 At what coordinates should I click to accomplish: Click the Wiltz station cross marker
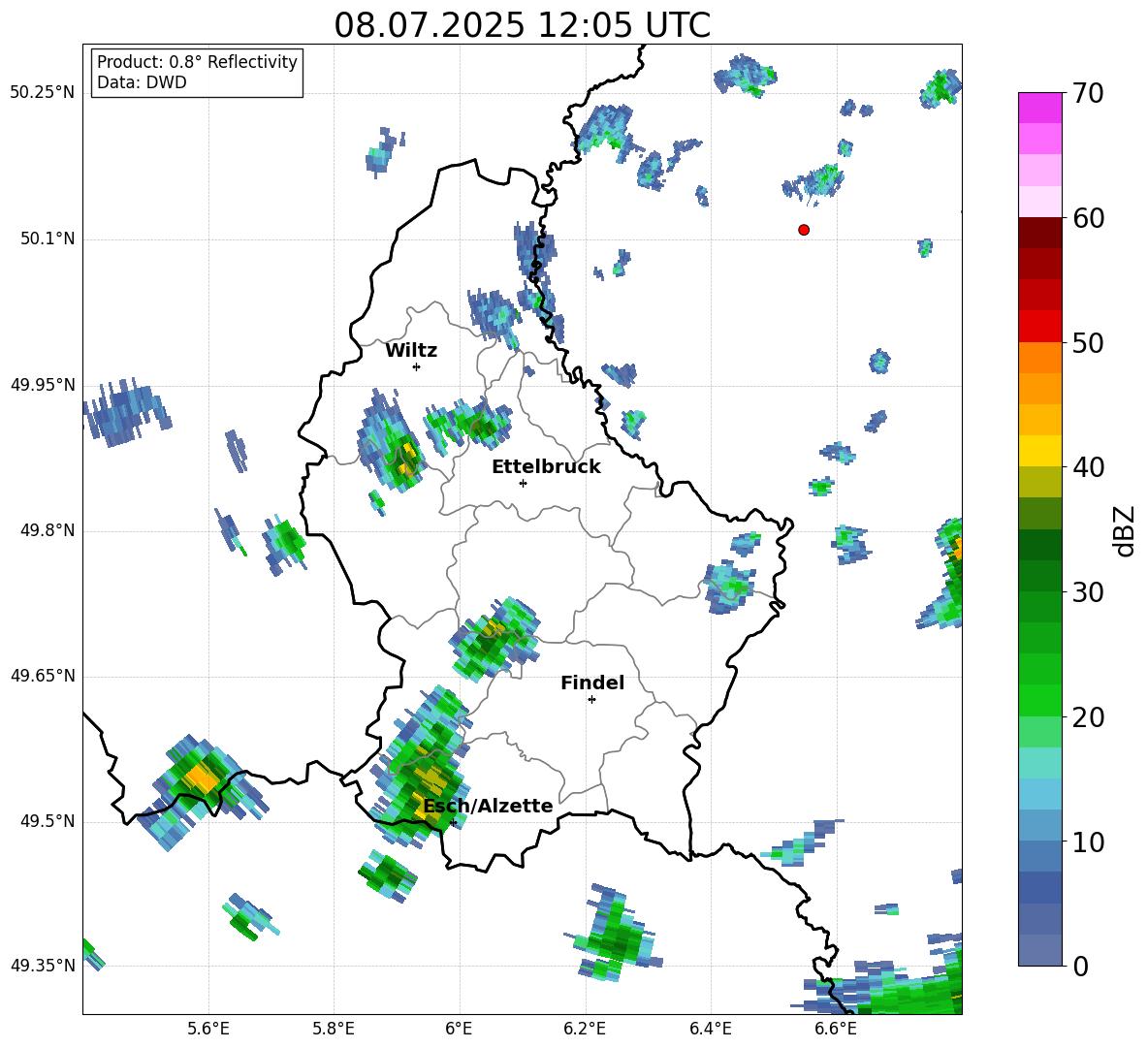pos(417,366)
